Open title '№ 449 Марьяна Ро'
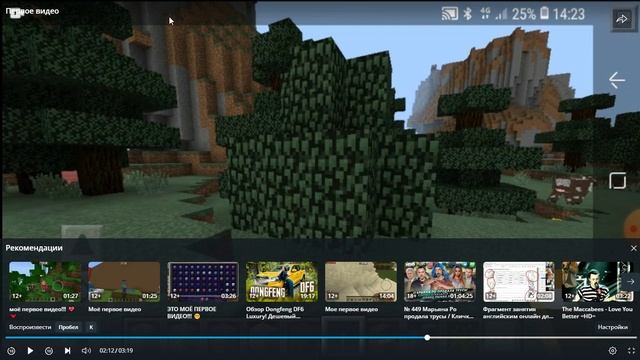Image resolution: width=640 pixels, height=360 pixels. pos(439,313)
